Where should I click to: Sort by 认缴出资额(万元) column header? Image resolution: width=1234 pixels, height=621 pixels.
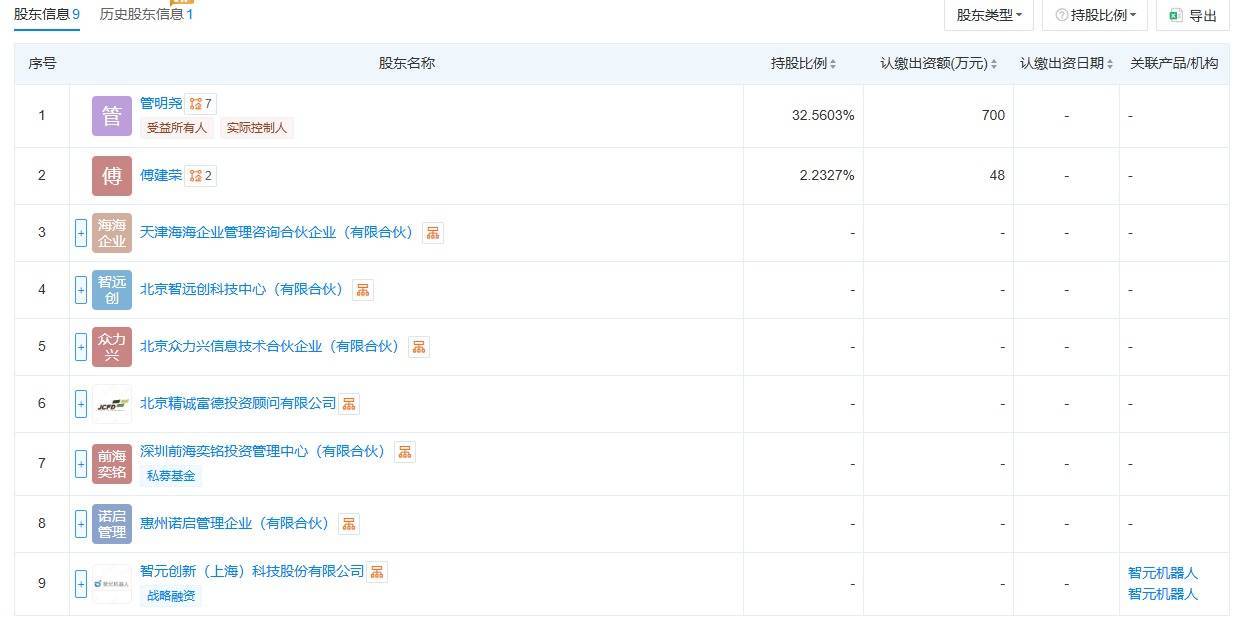[938, 64]
